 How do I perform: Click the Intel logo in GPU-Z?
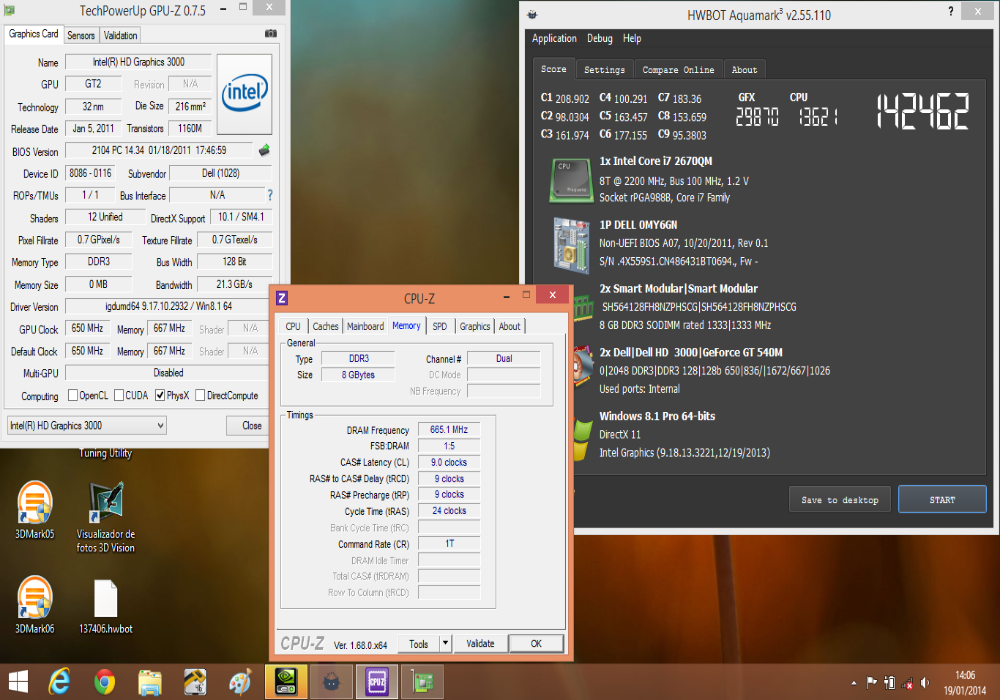pos(244,94)
